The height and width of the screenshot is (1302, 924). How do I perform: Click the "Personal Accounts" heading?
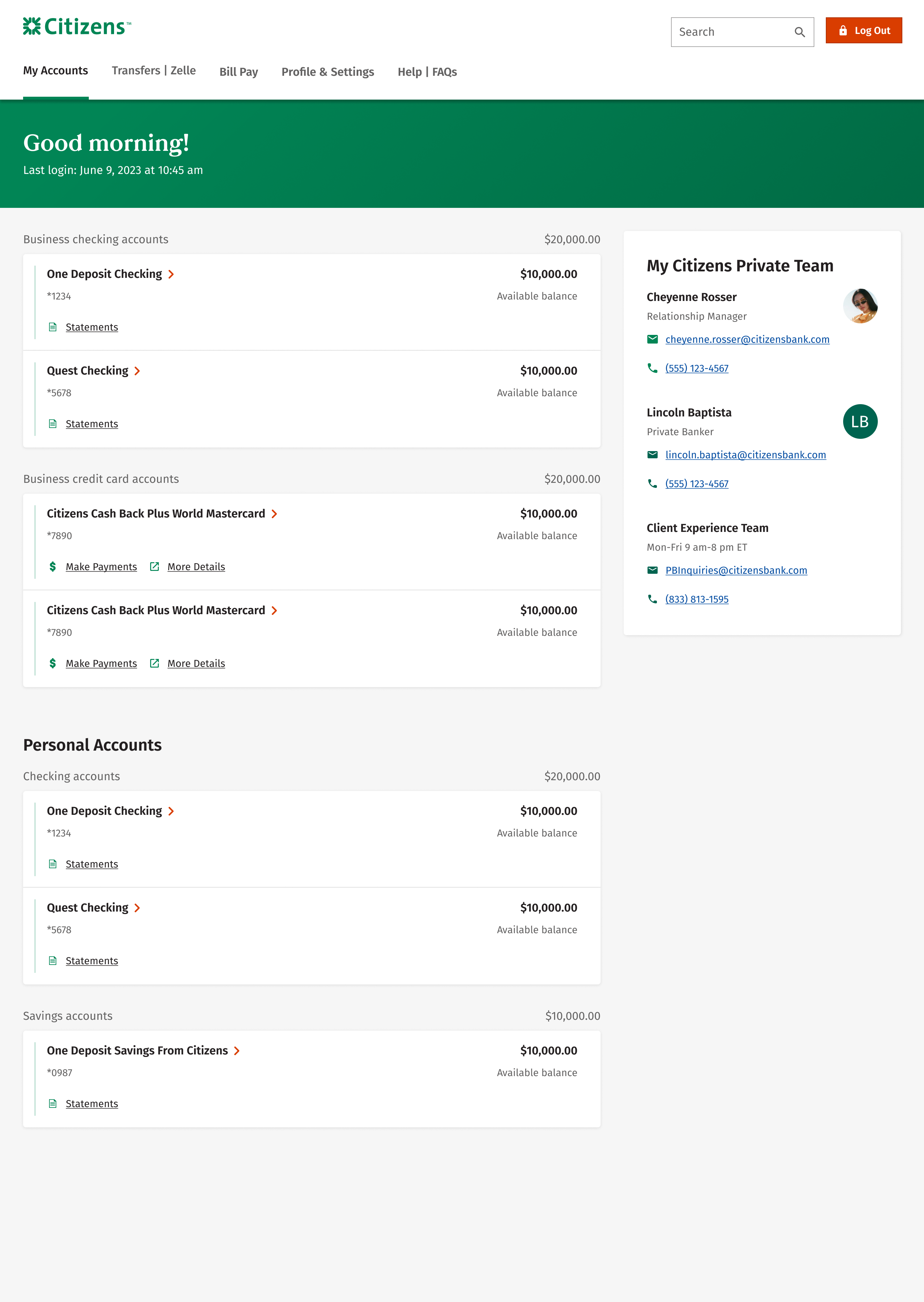[x=92, y=745]
